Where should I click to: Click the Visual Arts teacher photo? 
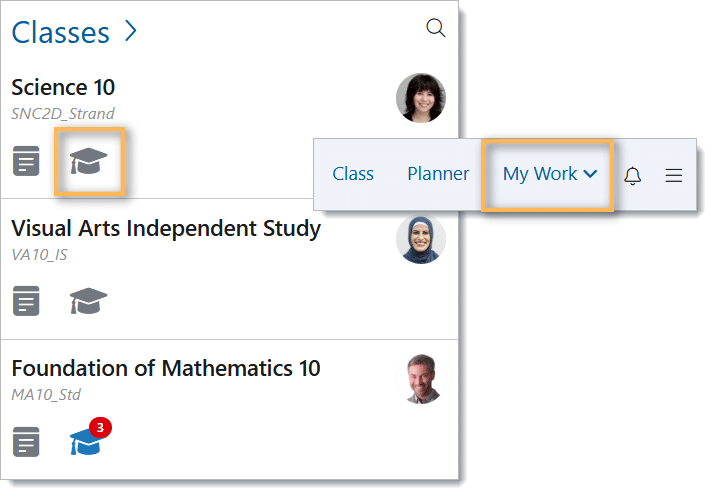(420, 239)
